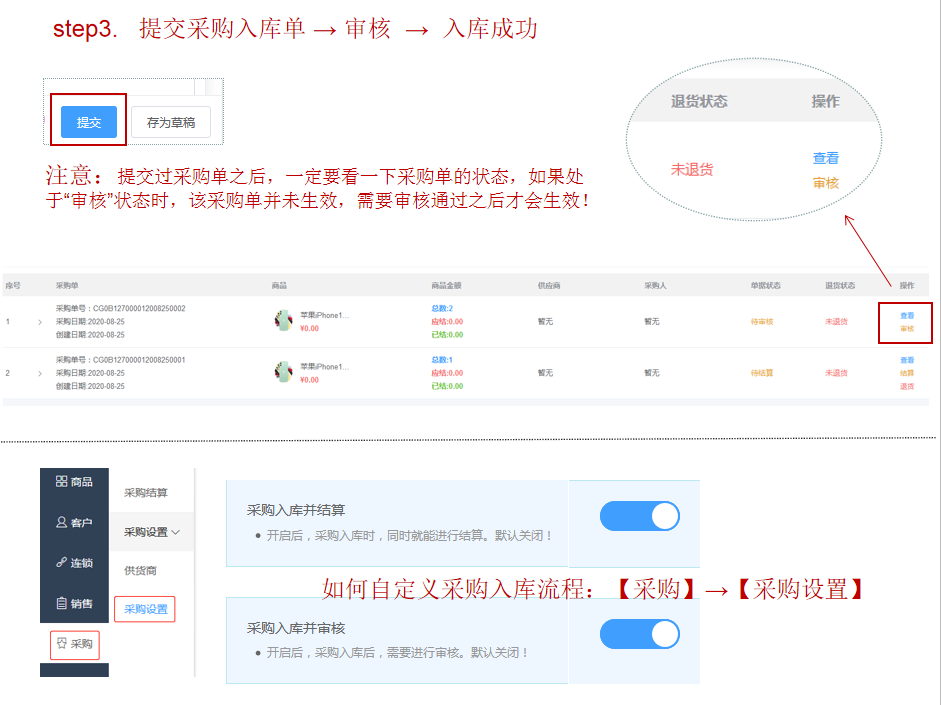
Task: Click the 供应商 column header
Action: tap(549, 286)
